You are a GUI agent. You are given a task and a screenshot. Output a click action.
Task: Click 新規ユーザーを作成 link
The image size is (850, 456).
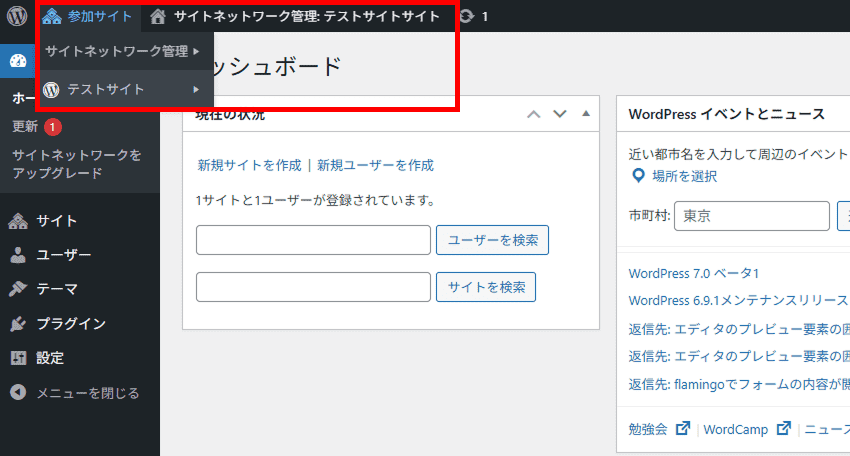coord(375,165)
